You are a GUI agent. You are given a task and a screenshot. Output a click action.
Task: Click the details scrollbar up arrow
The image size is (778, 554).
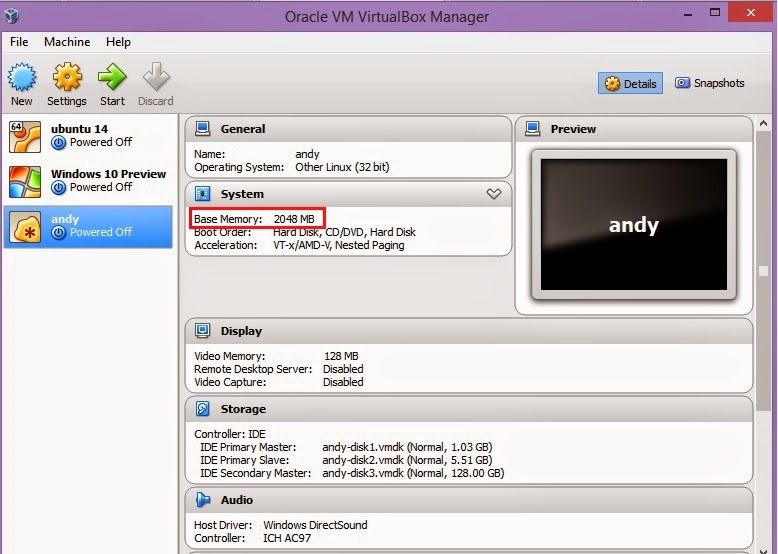[763, 123]
